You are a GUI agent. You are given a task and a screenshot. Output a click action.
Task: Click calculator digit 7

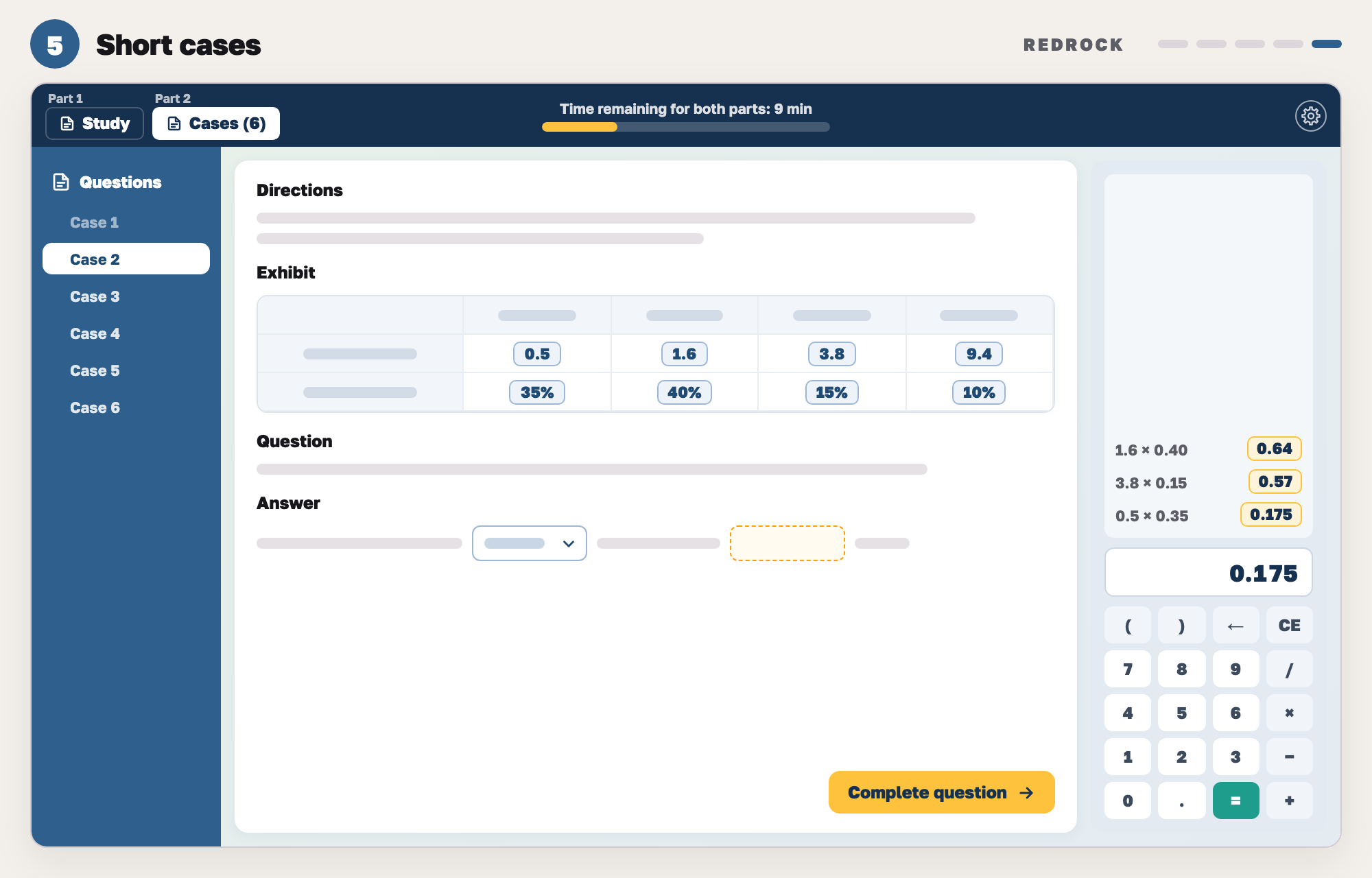pyautogui.click(x=1128, y=669)
